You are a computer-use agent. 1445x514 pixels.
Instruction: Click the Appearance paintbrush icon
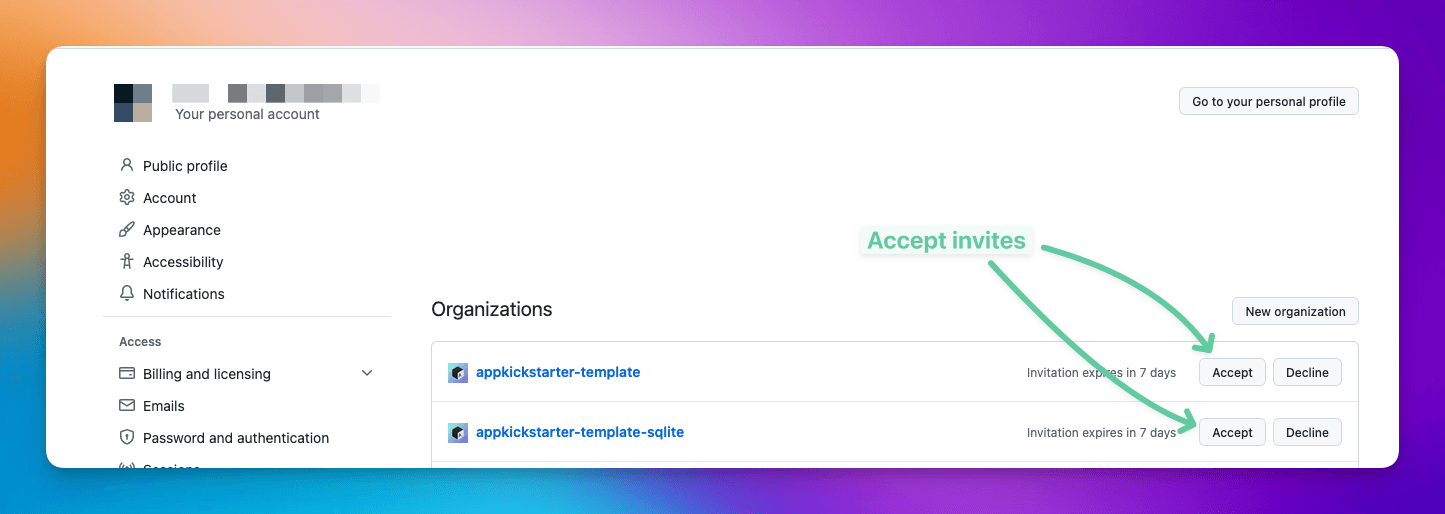click(x=127, y=230)
